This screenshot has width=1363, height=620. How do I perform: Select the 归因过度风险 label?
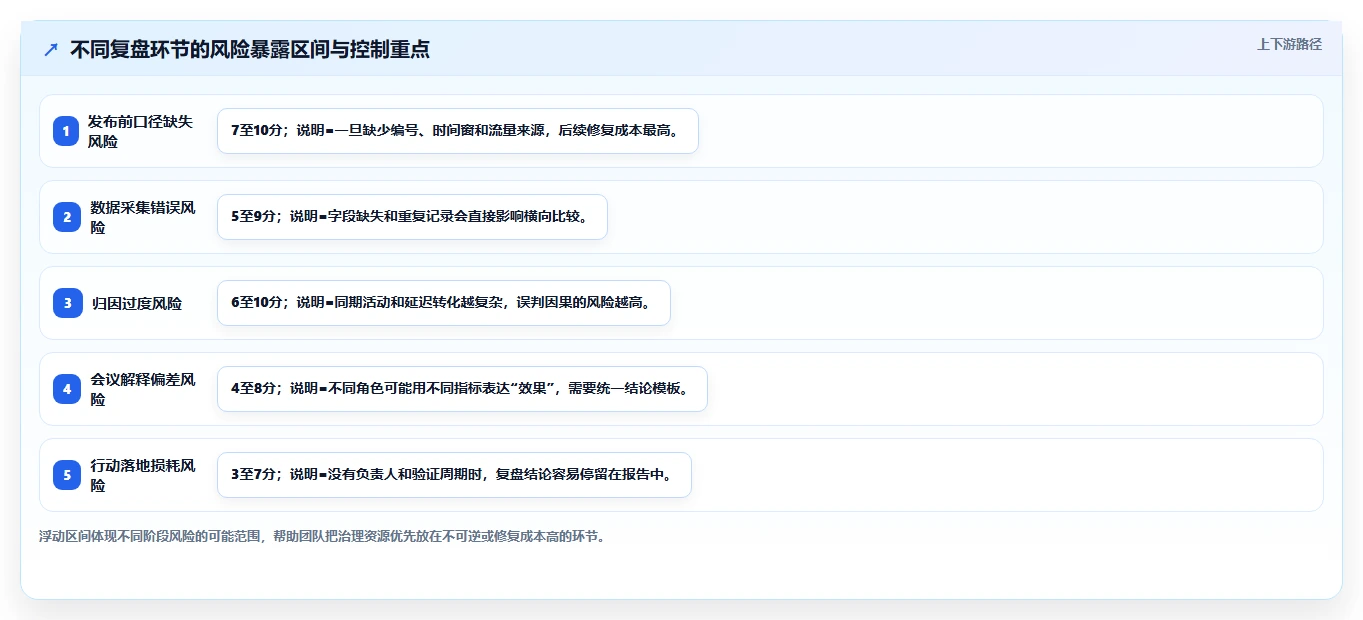click(x=136, y=303)
